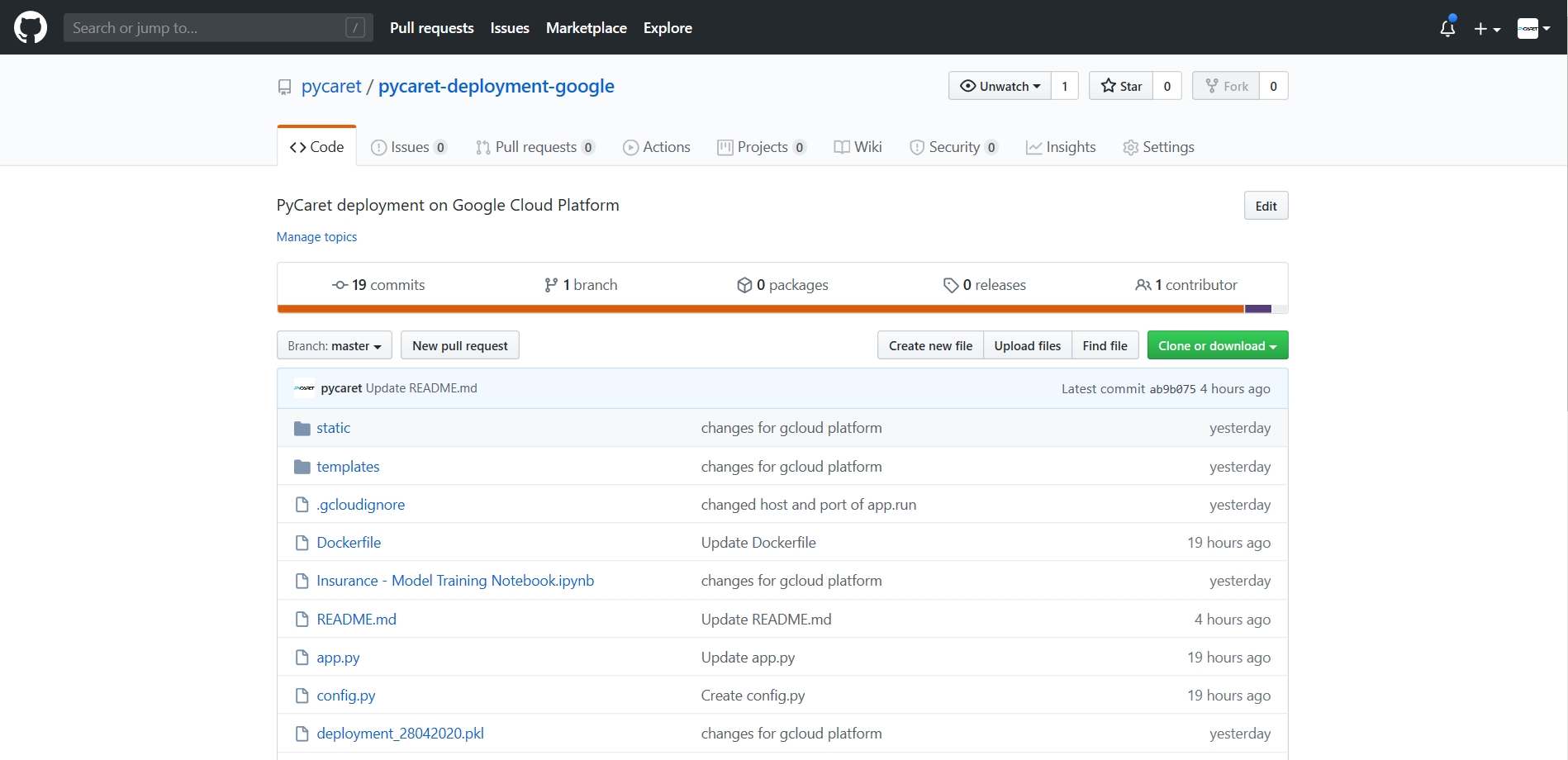Click the GitHub Octocat logo
This screenshot has width=1568, height=760.
[x=31, y=27]
